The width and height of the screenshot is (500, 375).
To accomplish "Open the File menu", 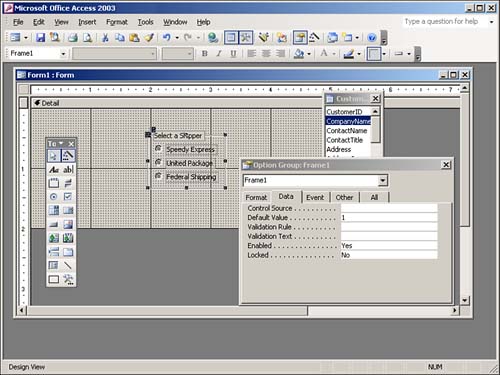I will [18, 22].
